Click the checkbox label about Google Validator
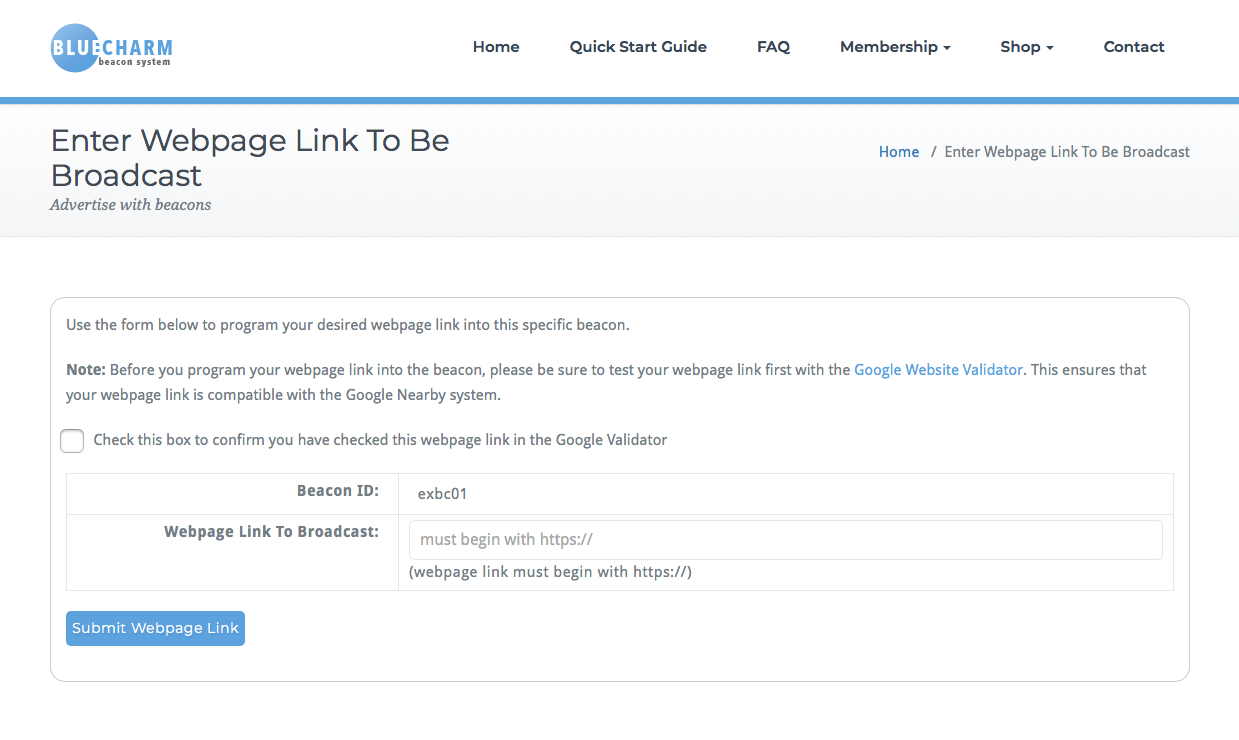The image size is (1239, 740). (380, 440)
